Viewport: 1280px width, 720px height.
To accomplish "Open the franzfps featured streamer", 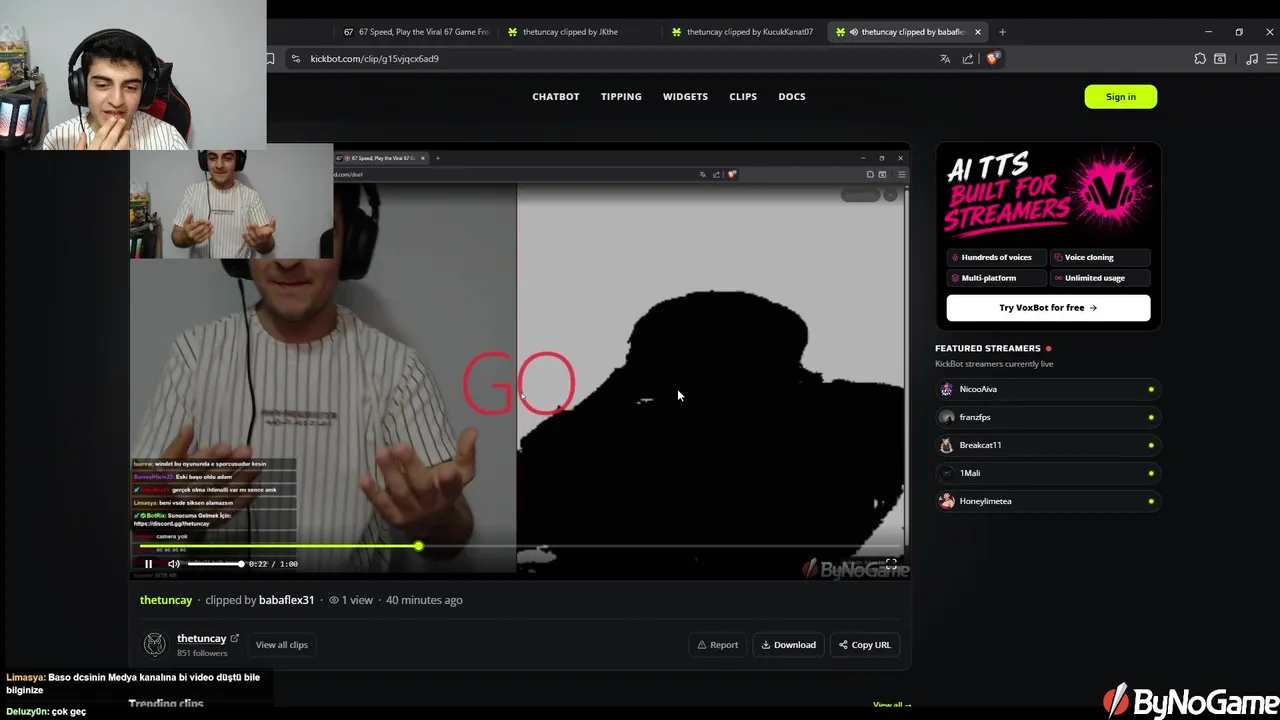I will 1048,417.
